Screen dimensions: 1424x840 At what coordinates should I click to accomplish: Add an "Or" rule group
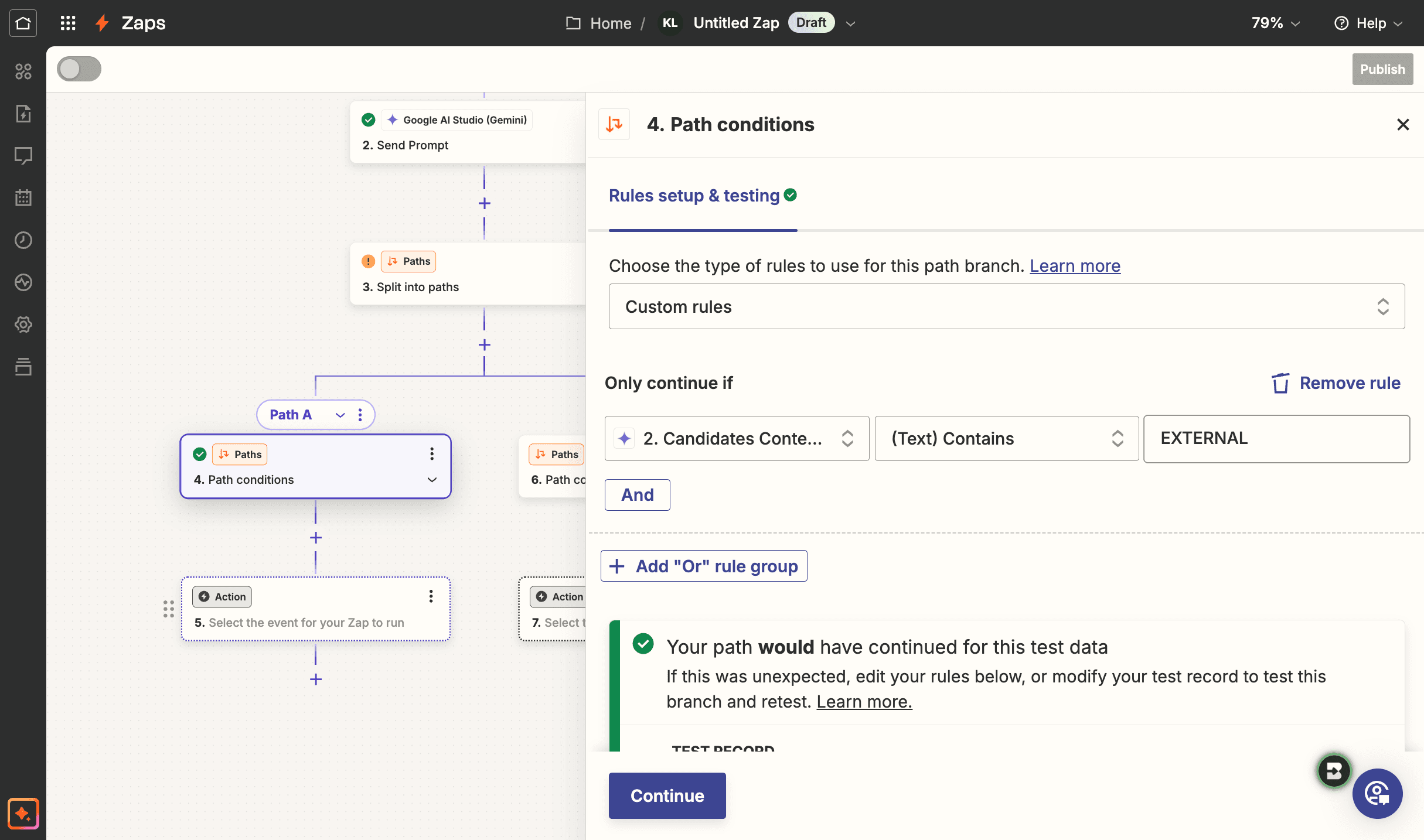pos(704,566)
